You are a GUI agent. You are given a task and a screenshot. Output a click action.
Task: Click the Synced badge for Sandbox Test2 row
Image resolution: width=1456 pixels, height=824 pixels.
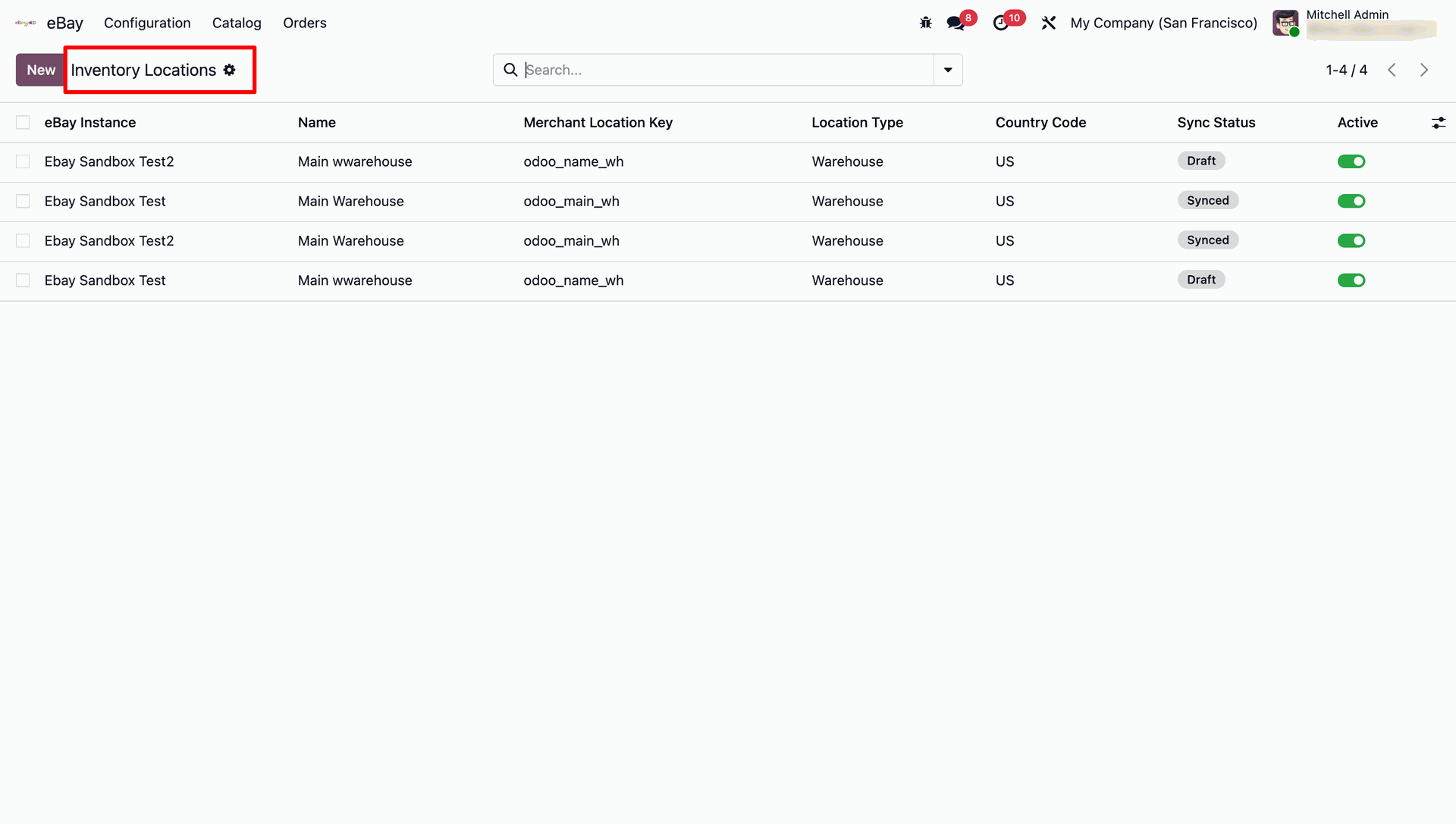[x=1208, y=240]
